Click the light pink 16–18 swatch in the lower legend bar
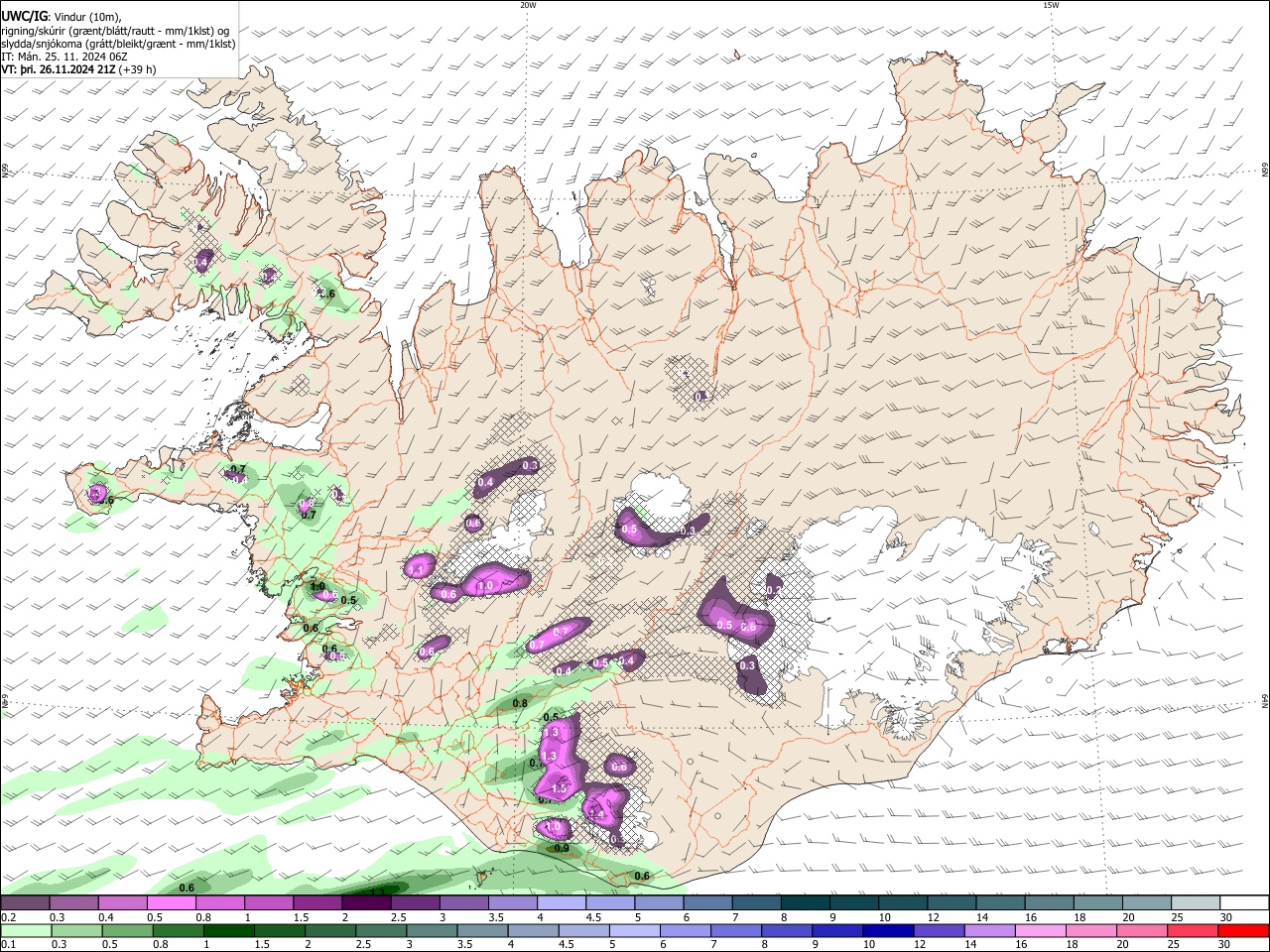This screenshot has height=952, width=1270. 1039,930
